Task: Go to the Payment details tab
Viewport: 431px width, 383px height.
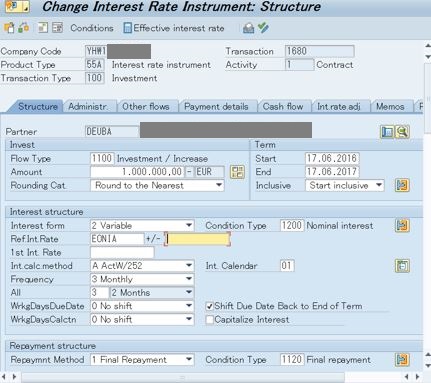Action: (216, 107)
